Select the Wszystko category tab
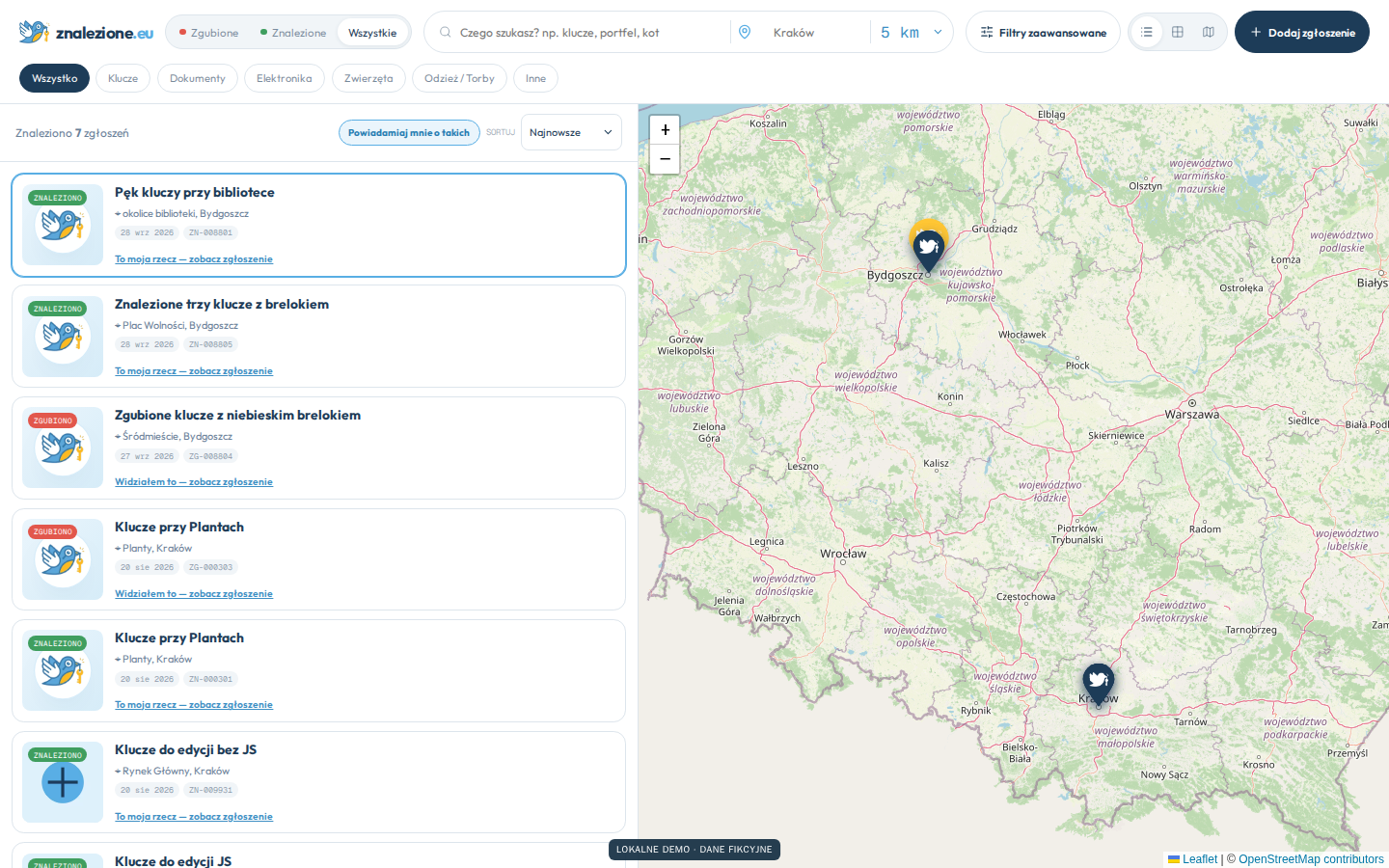 [55, 78]
